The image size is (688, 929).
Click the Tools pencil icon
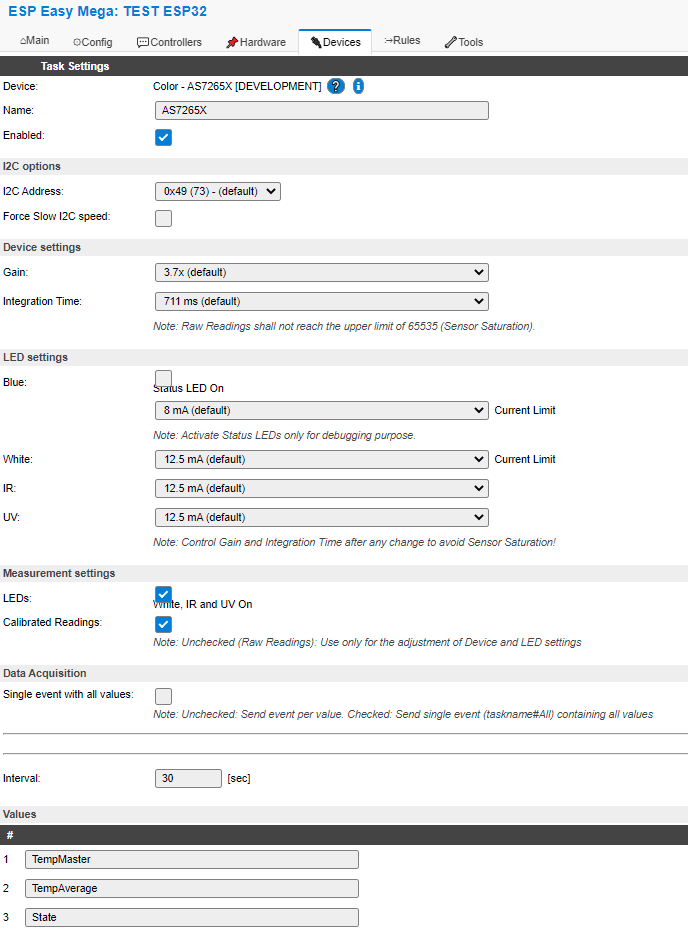[x=452, y=42]
